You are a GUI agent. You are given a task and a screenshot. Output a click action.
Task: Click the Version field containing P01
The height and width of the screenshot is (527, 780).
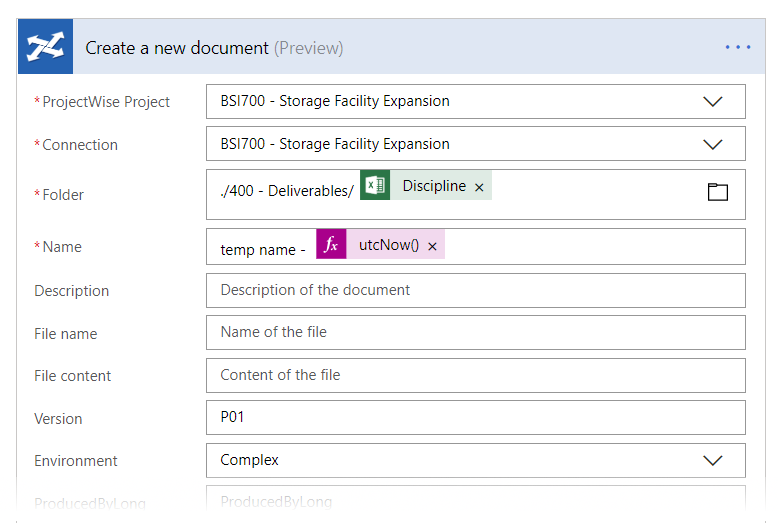click(x=476, y=417)
